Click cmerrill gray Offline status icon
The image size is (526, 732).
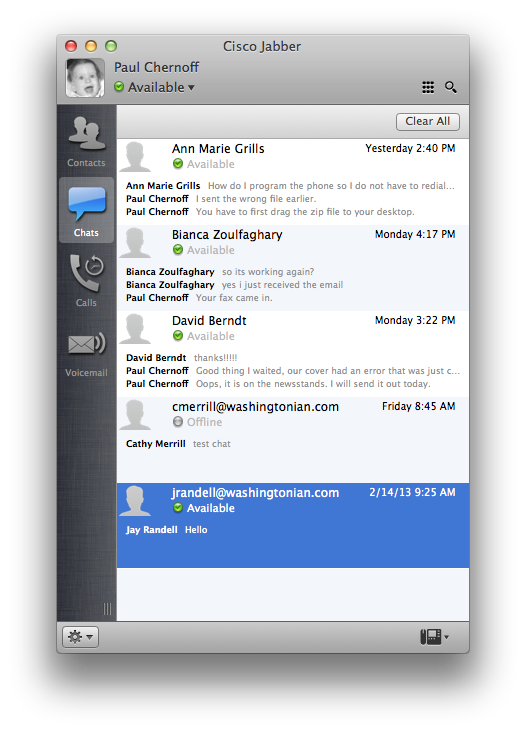pos(178,422)
